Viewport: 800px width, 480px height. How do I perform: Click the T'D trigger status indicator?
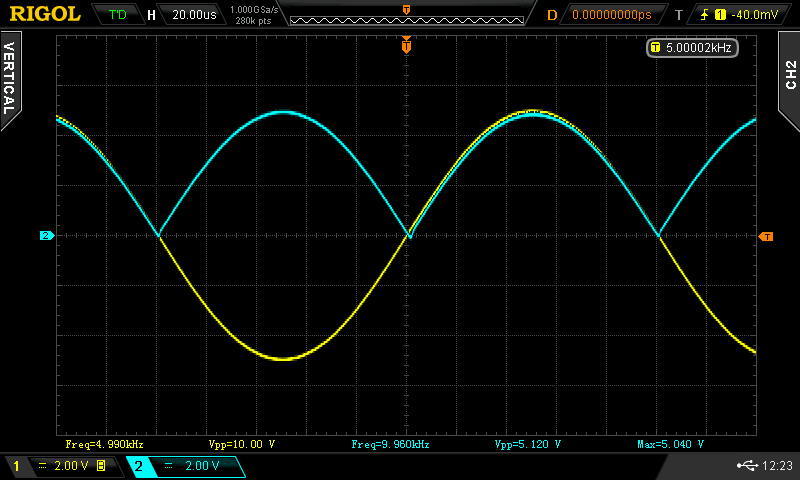click(117, 15)
